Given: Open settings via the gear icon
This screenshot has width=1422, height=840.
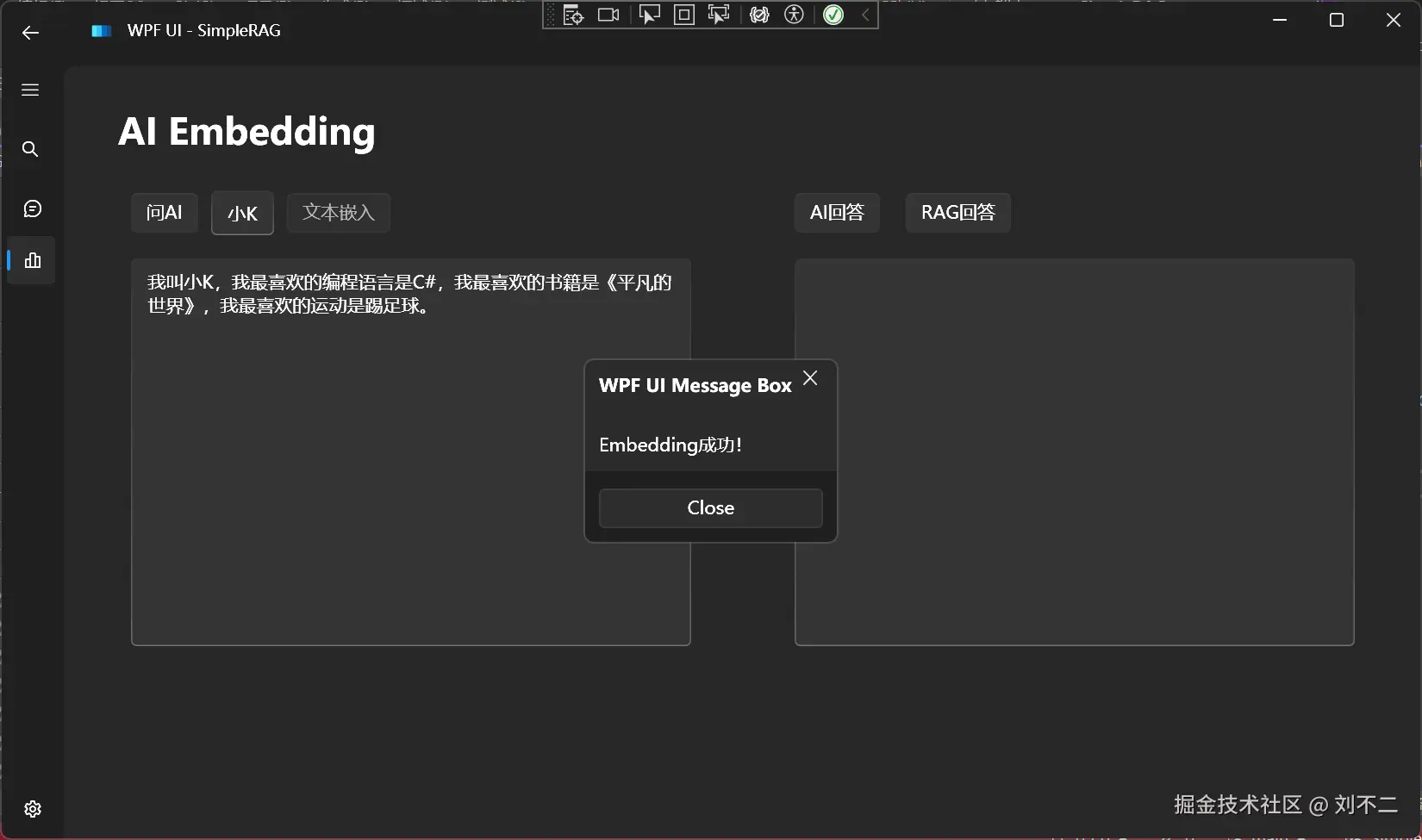Looking at the screenshot, I should pos(33,809).
